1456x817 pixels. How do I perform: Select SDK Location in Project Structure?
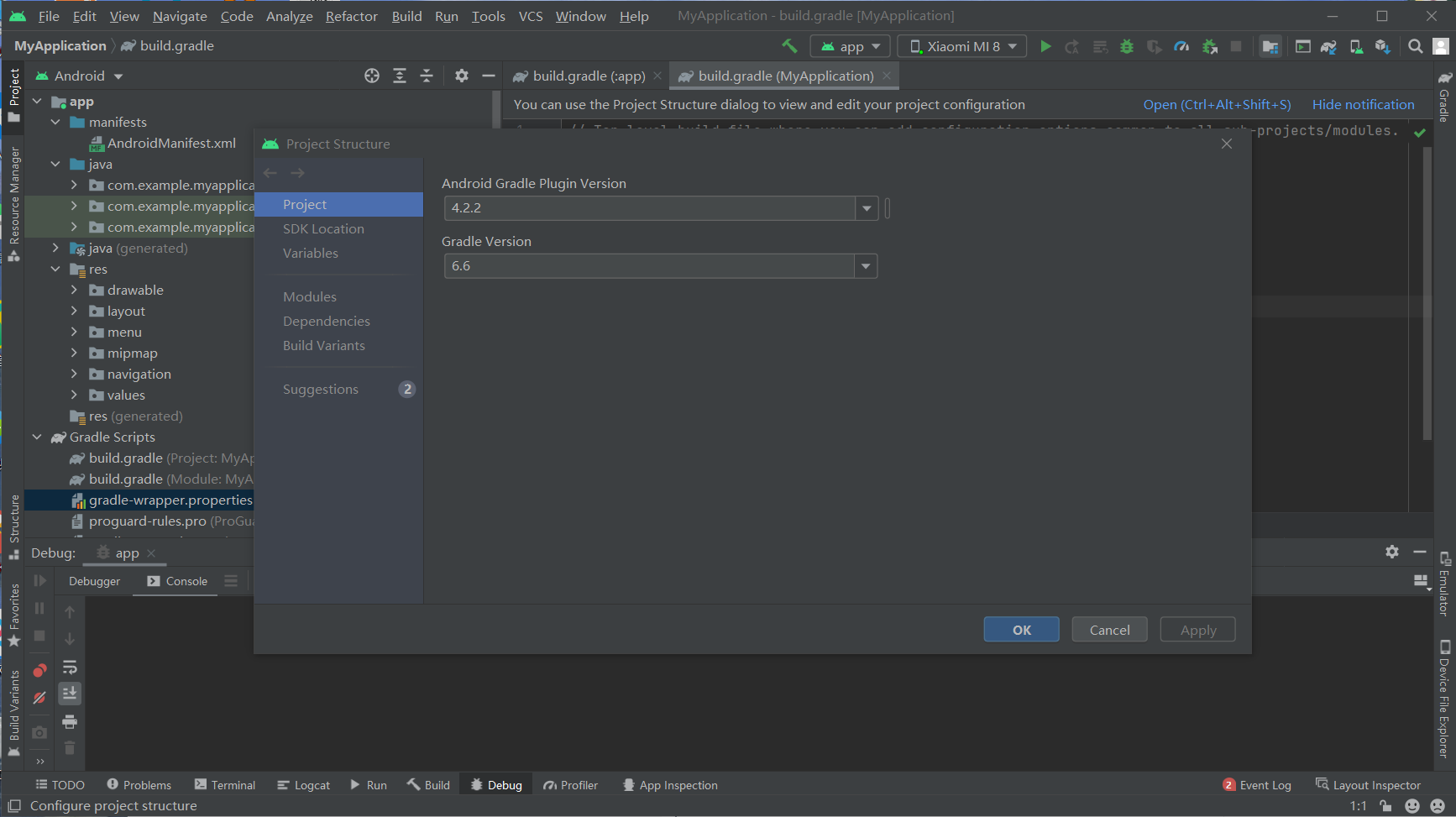(x=323, y=228)
